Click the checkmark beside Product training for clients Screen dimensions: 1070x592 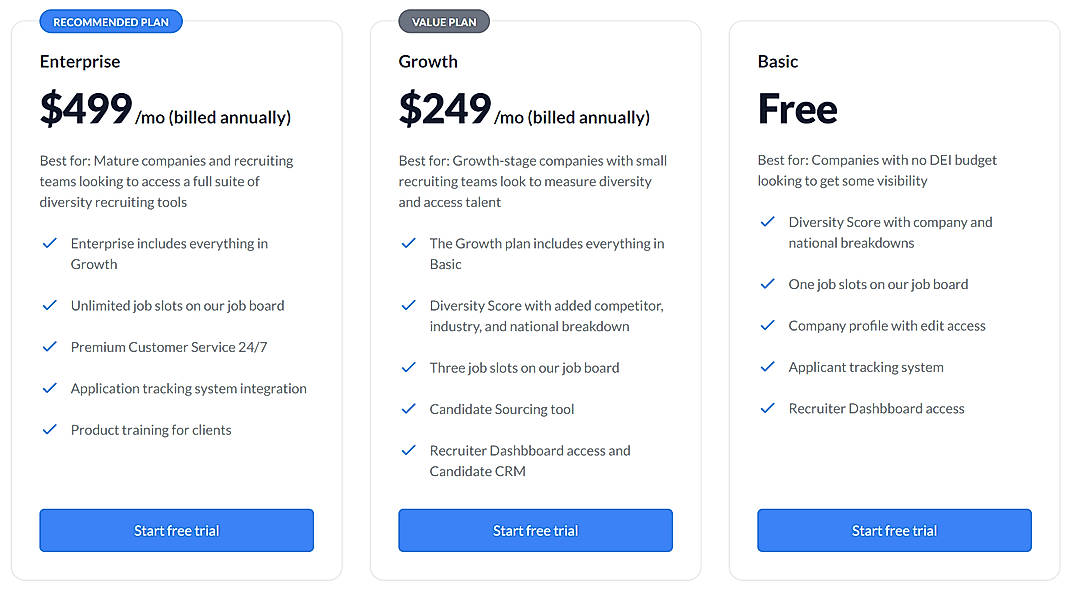(x=50, y=429)
